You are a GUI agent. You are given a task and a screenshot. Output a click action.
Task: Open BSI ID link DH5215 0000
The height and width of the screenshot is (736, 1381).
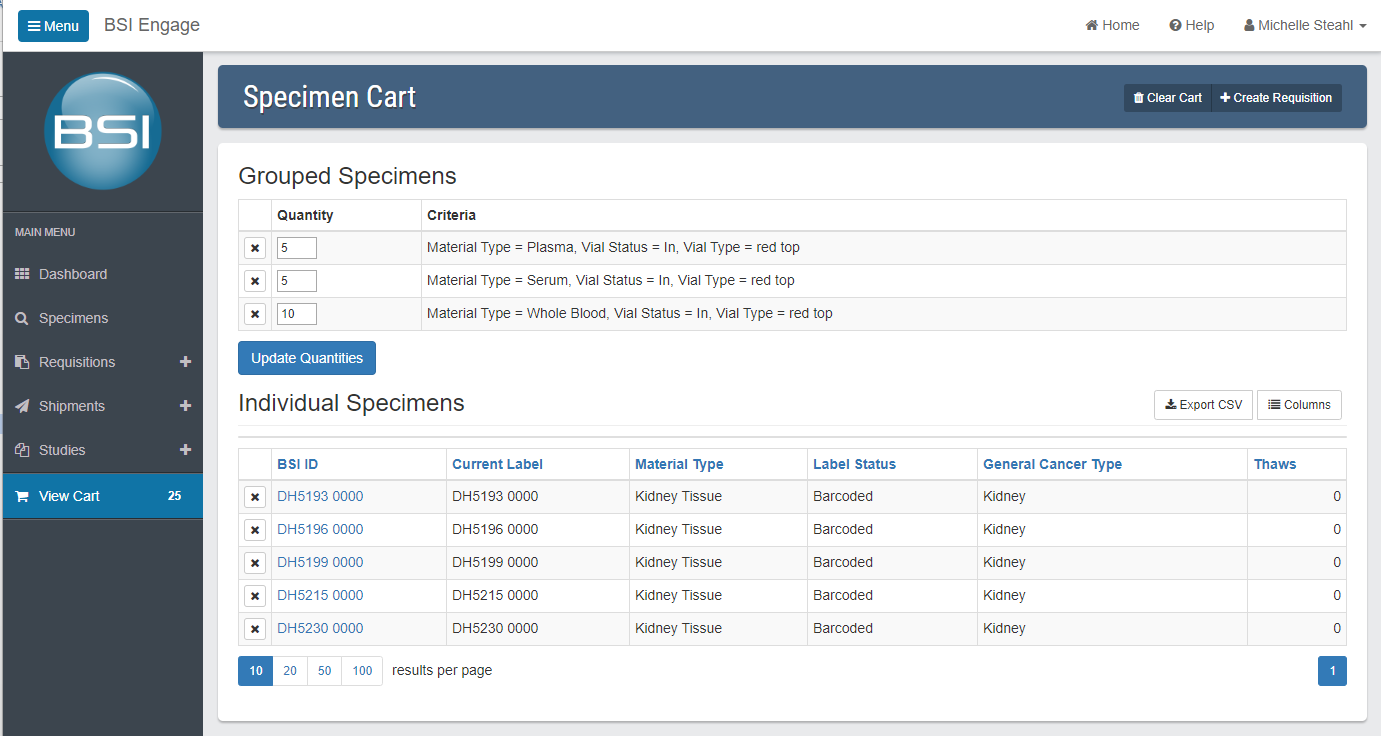pyautogui.click(x=320, y=595)
